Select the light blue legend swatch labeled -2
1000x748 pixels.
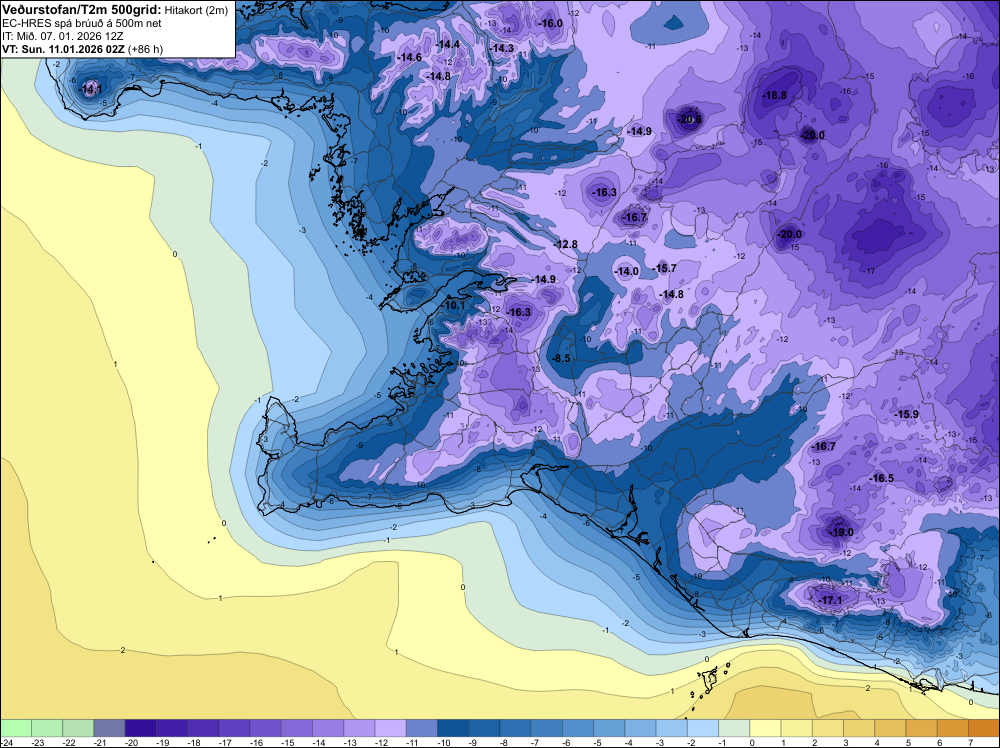(703, 728)
